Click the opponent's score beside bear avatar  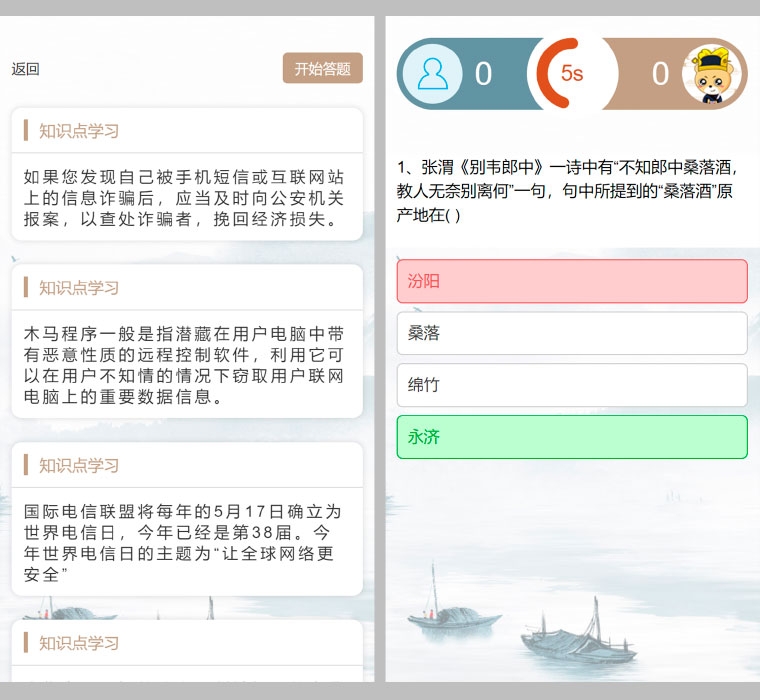coord(660,74)
